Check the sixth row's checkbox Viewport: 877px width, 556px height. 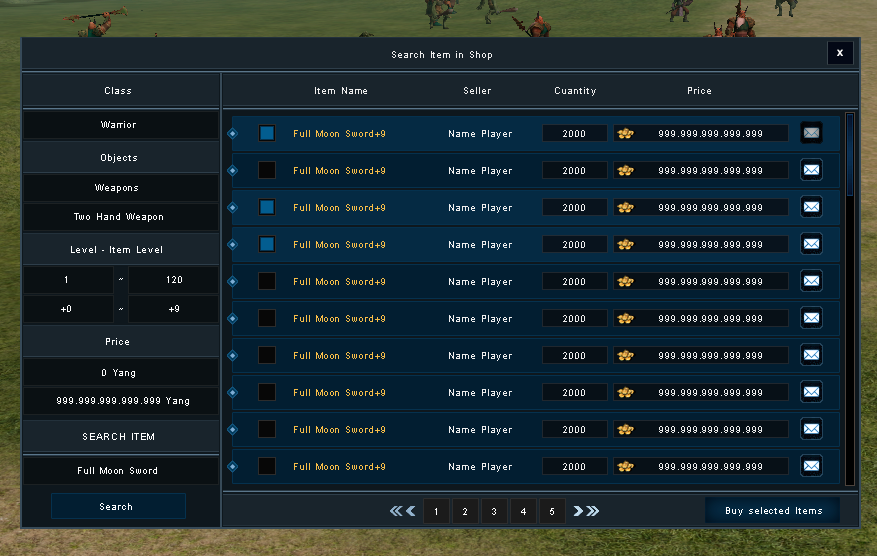click(x=267, y=318)
